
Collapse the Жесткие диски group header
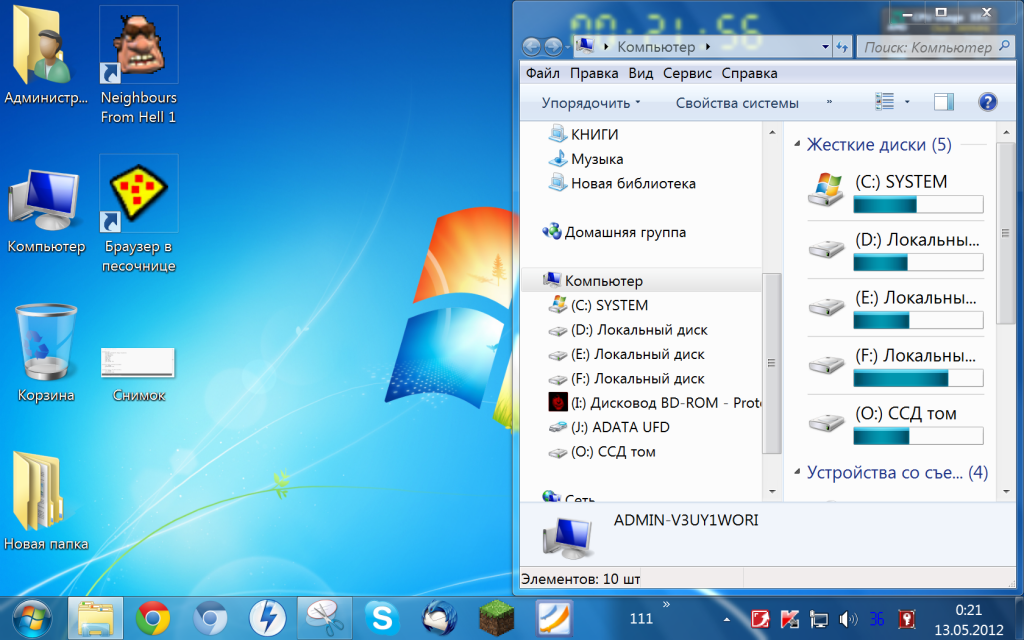878,145
